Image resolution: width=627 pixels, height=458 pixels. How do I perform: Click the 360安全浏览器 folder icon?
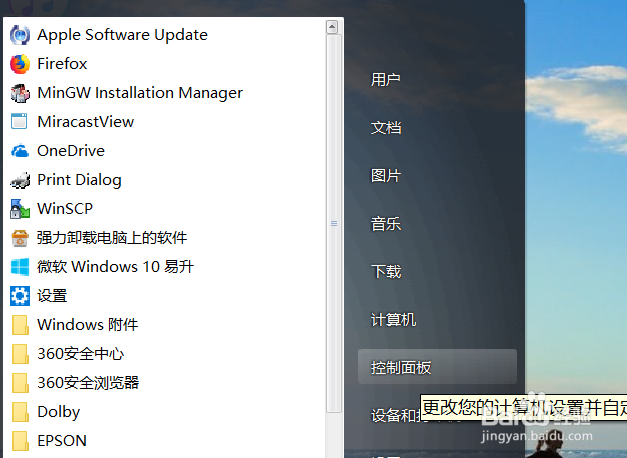[20, 383]
